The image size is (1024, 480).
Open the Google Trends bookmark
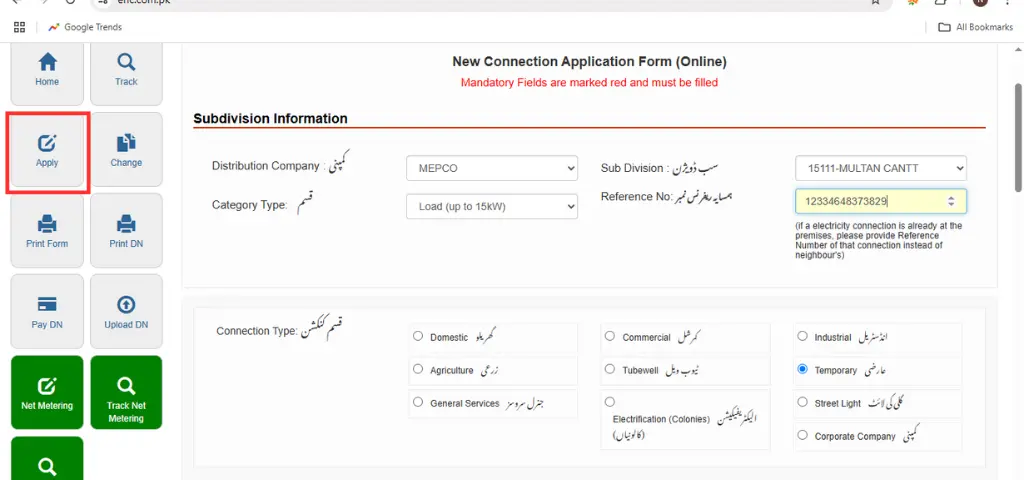coord(85,27)
